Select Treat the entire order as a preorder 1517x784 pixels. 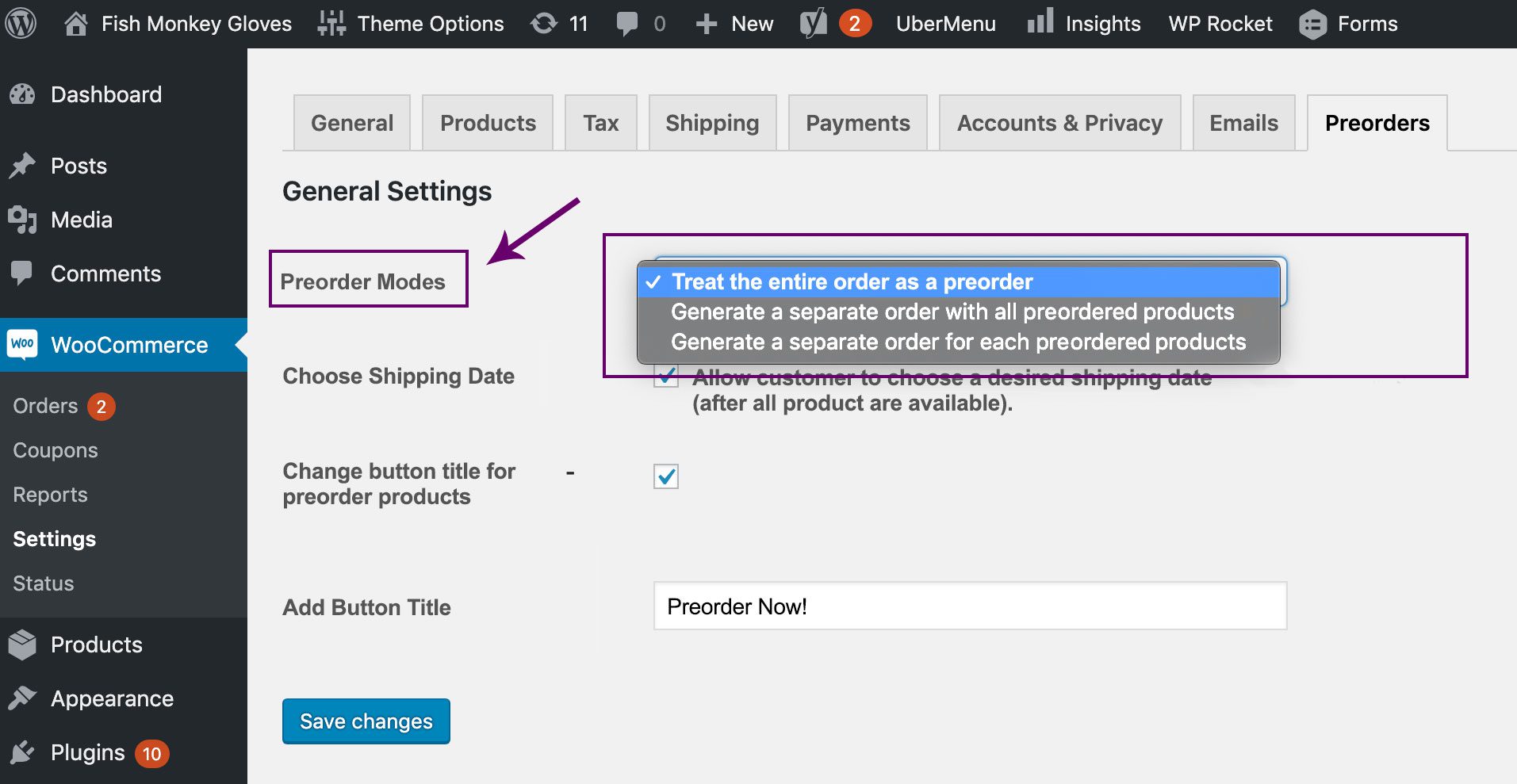[x=852, y=281]
